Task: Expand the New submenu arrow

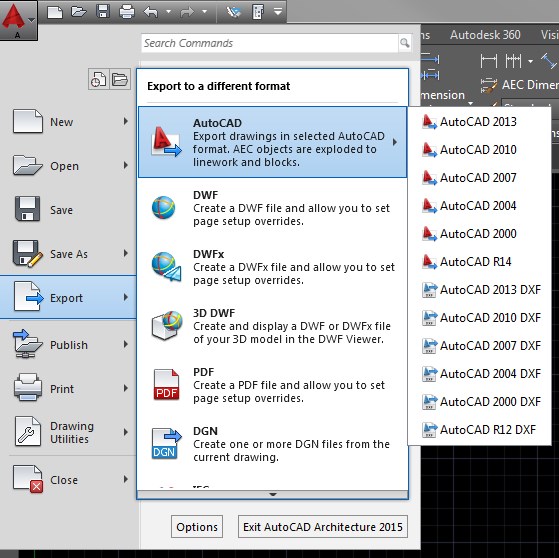Action: [x=125, y=121]
